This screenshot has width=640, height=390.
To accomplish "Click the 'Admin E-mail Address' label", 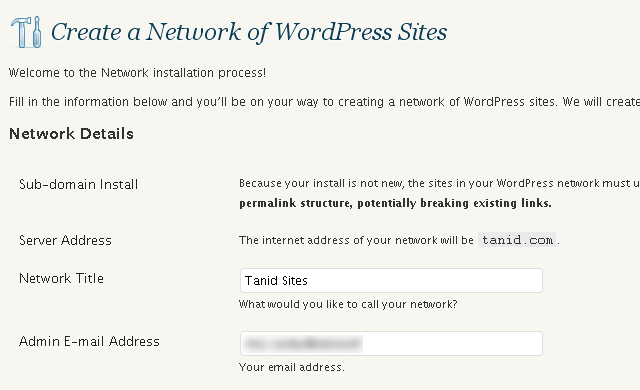I will [x=89, y=341].
